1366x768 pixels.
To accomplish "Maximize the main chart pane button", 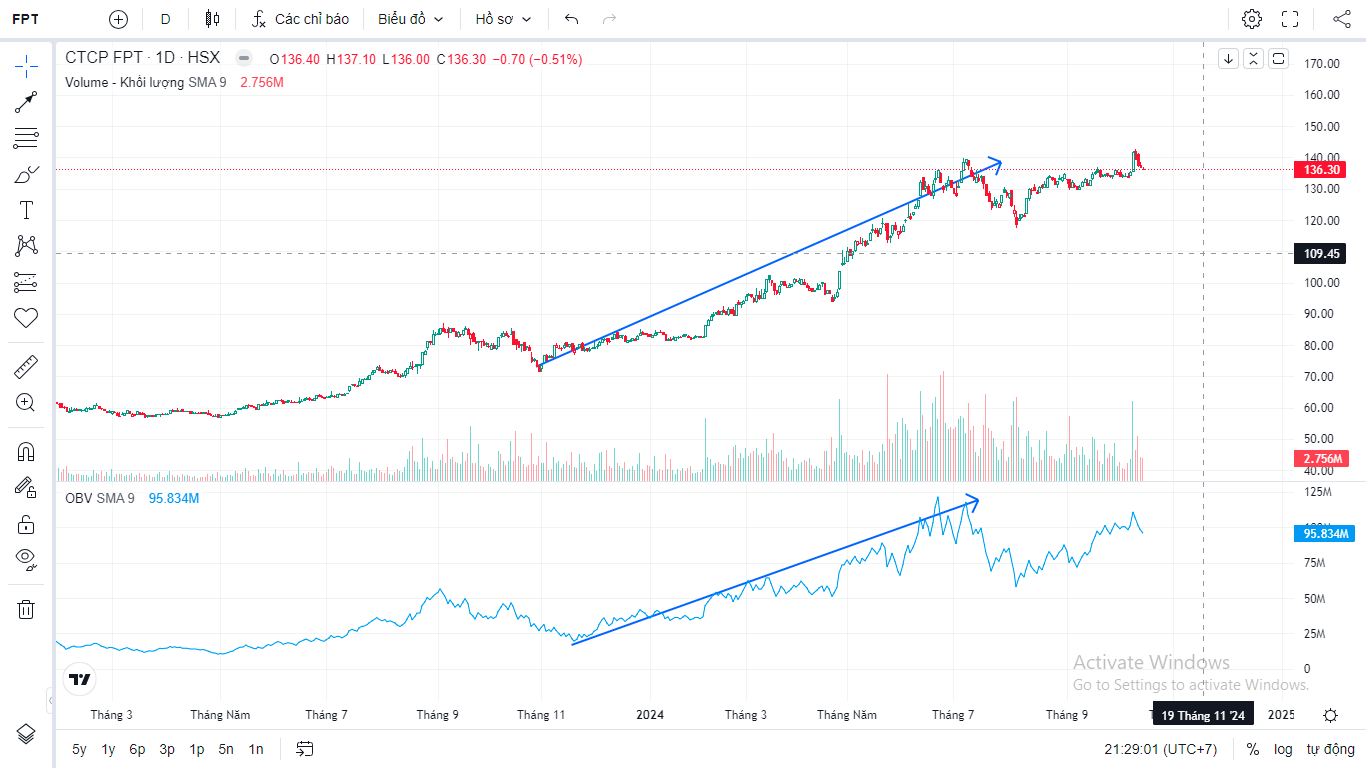I will [1278, 59].
